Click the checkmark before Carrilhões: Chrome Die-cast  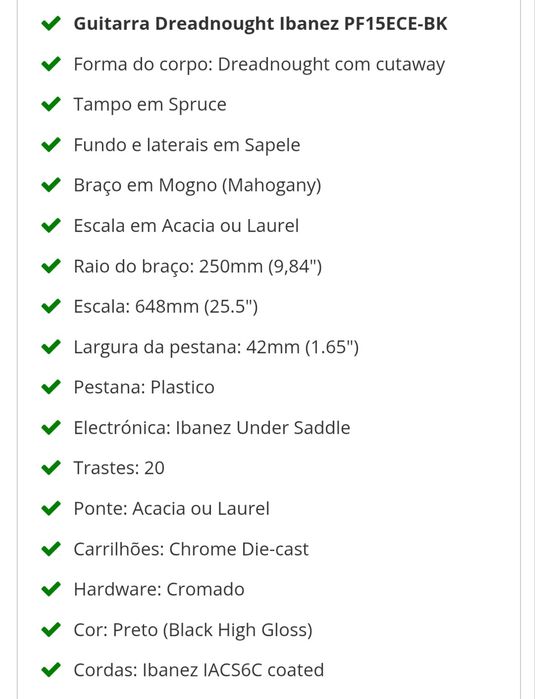pos(51,548)
